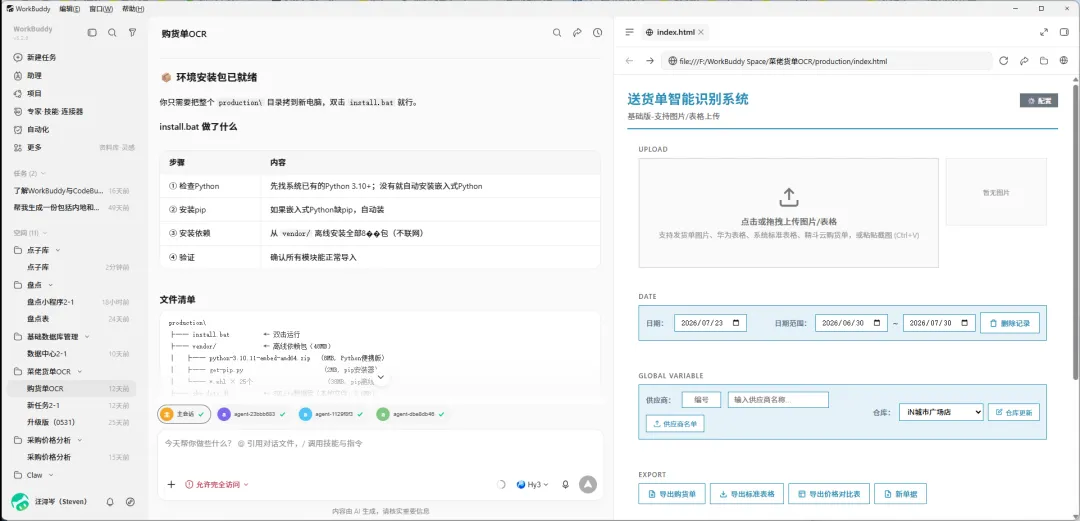Screen dimensions: 1080x521
Task: Collapse the 菜佬货单OCR folder
Action: tap(79, 371)
